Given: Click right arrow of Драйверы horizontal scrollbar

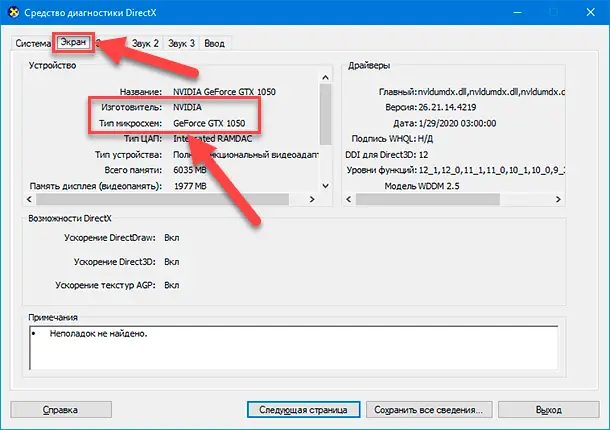Looking at the screenshot, I should (x=558, y=199).
